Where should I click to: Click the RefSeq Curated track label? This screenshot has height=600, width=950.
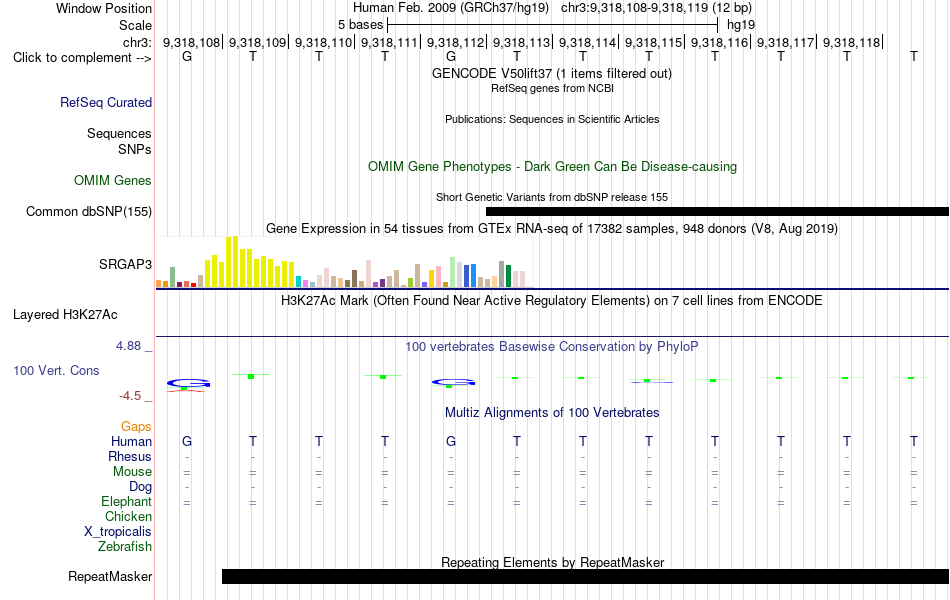[x=106, y=102]
